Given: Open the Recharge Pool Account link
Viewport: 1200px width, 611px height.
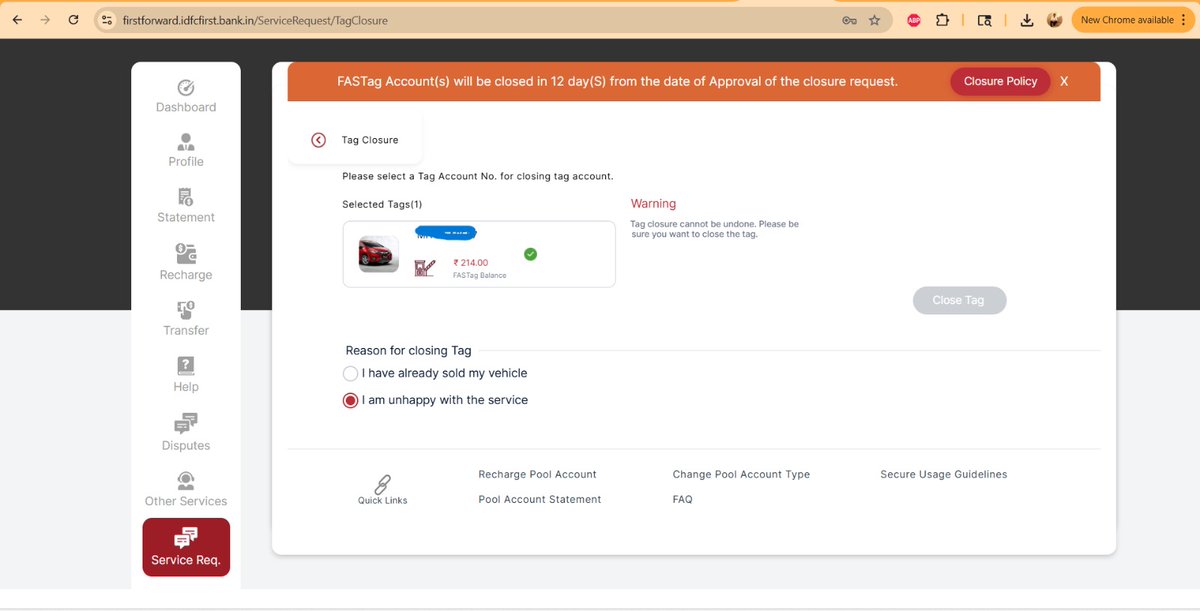Looking at the screenshot, I should 537,474.
